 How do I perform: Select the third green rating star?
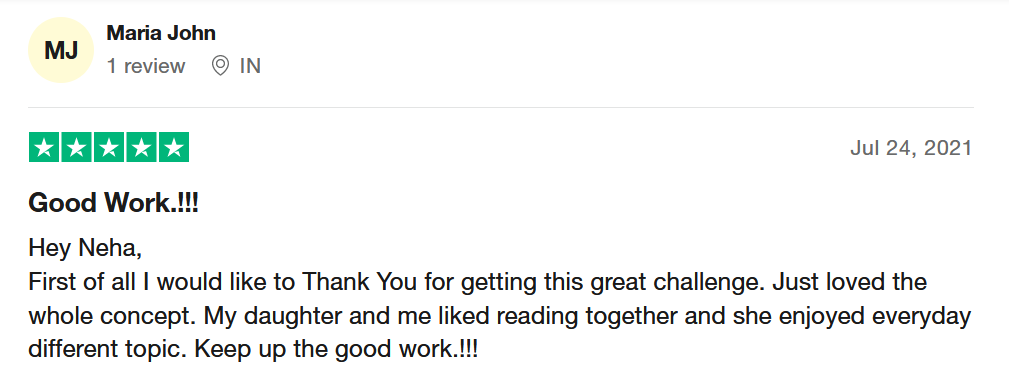tap(109, 147)
